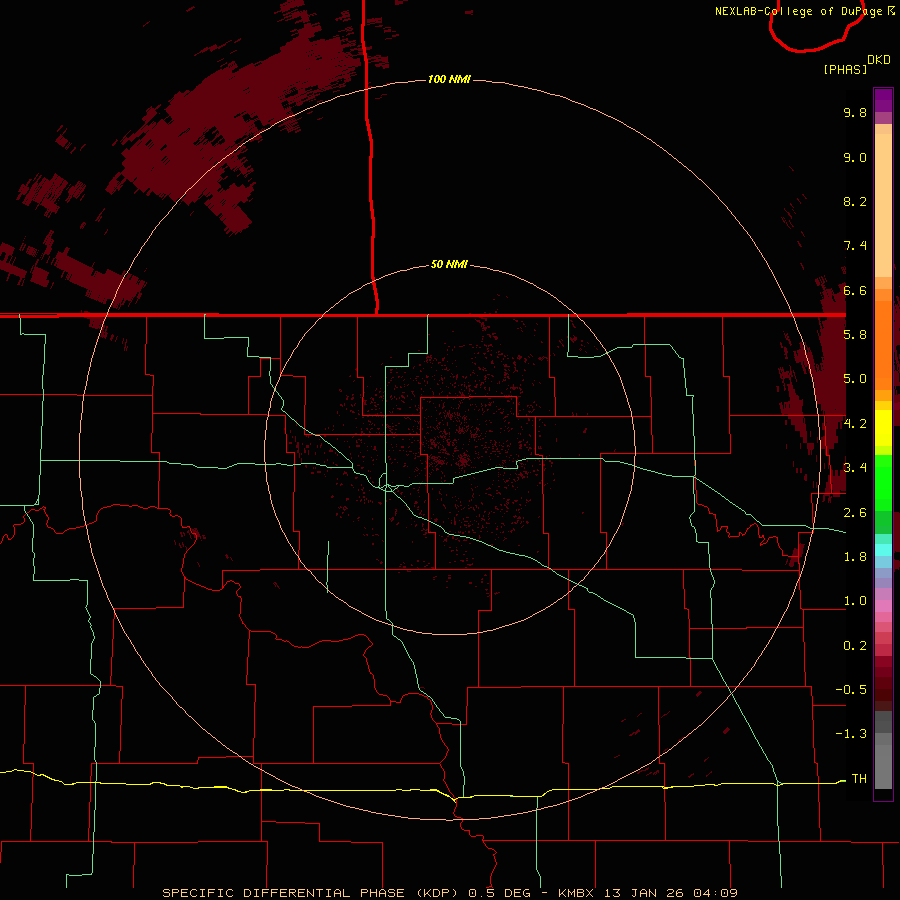Click the 1.0 color scale value
The image size is (900, 900).
click(855, 601)
